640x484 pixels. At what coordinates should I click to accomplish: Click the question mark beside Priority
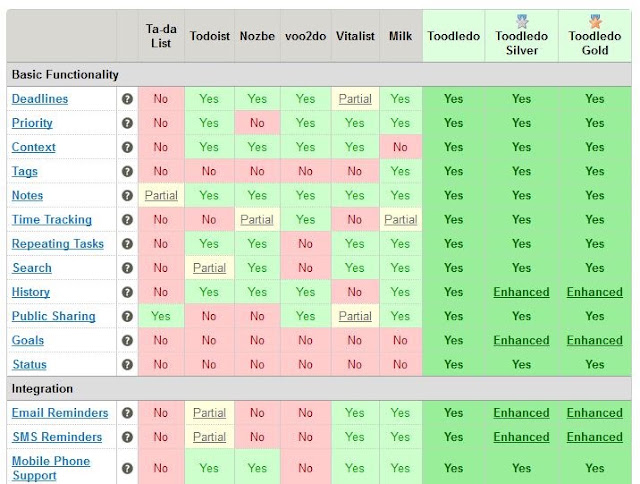127,123
